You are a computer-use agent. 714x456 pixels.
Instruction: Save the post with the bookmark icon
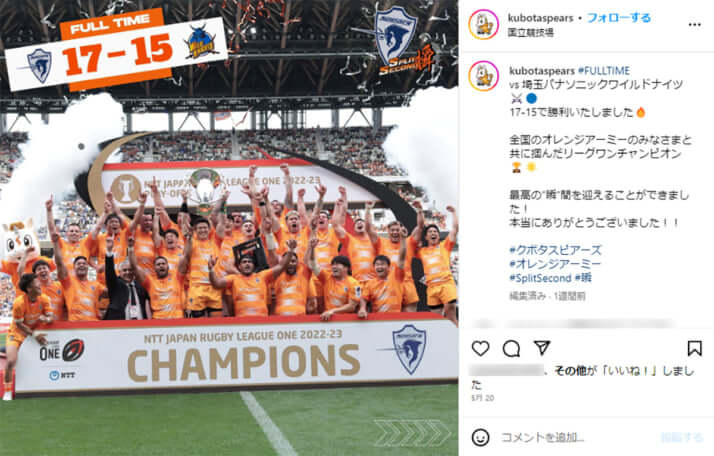pos(694,348)
